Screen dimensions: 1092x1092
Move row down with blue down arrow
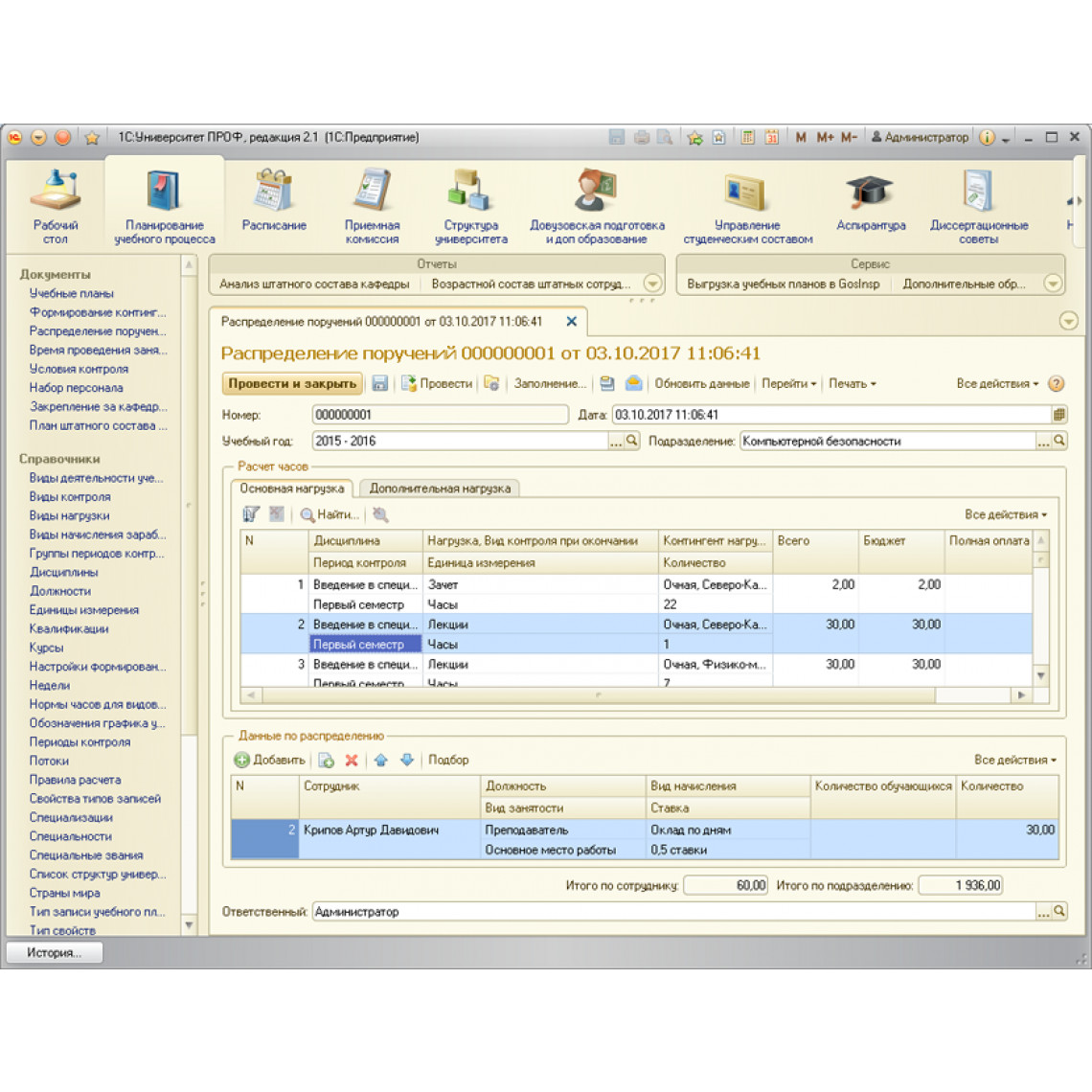pyautogui.click(x=407, y=760)
